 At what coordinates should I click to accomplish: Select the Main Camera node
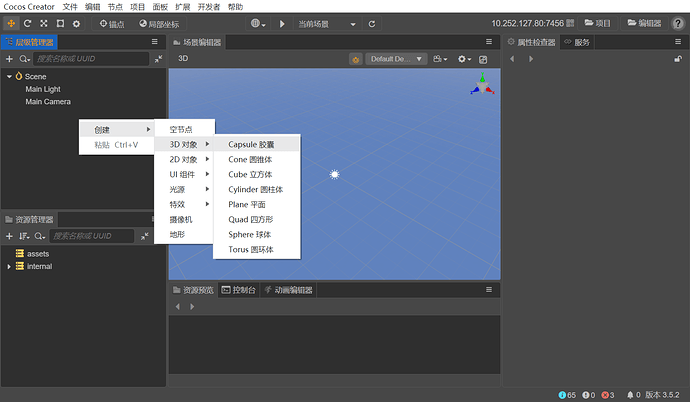(x=48, y=102)
